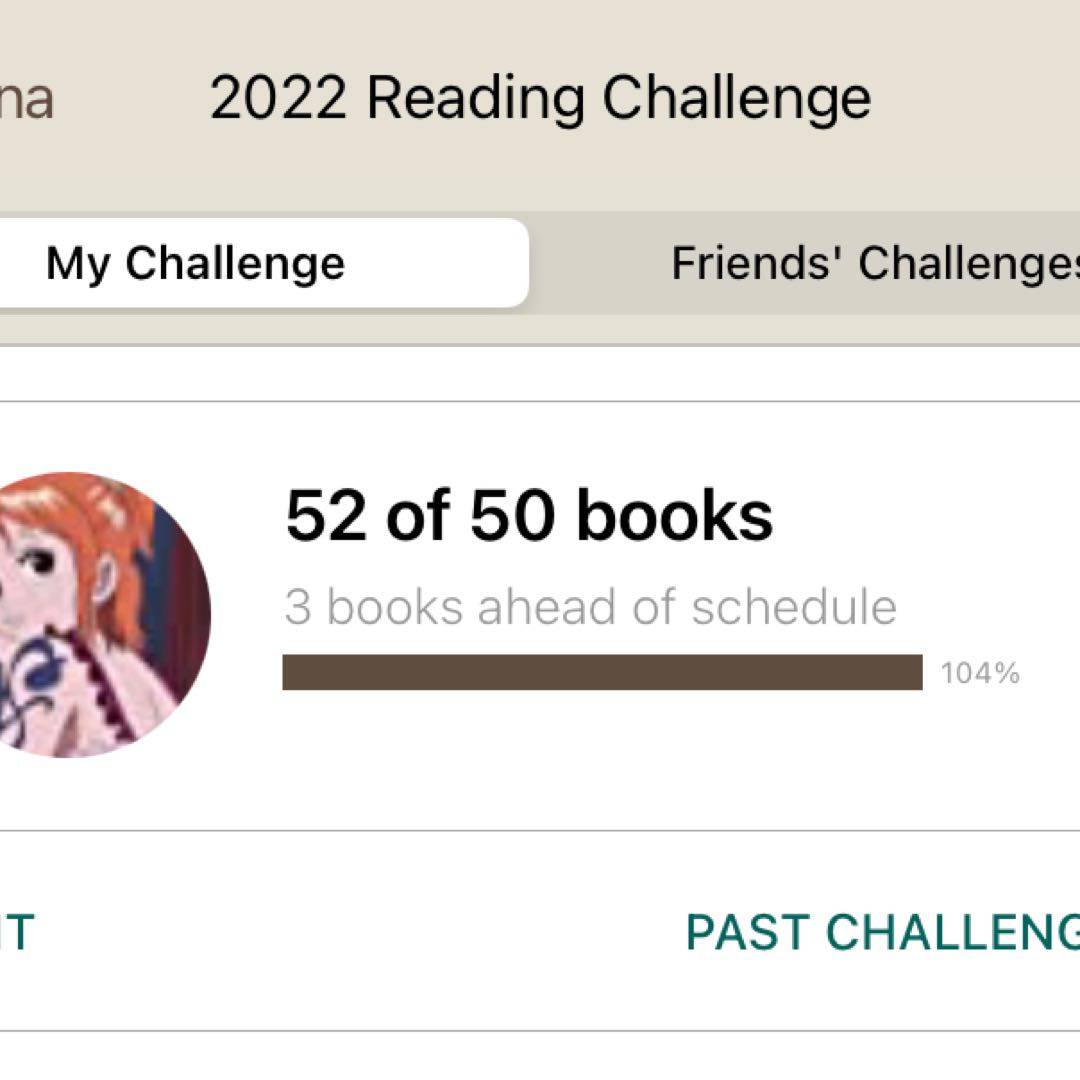Select the "3 books ahead of schedule" text
The height and width of the screenshot is (1080, 1080).
pyautogui.click(x=590, y=607)
